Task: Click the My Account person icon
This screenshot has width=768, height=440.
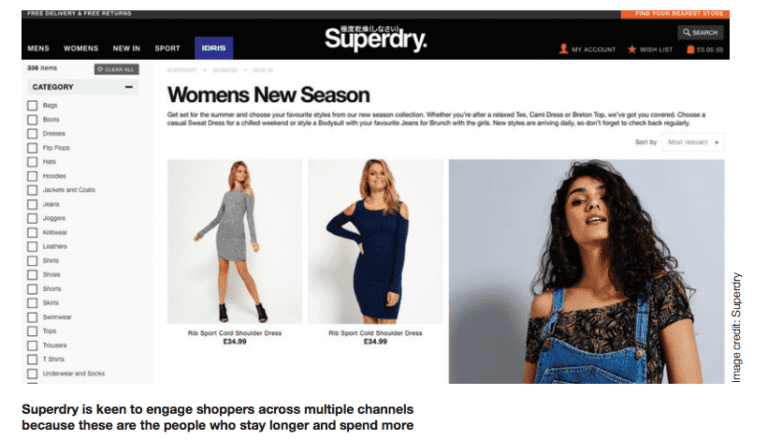Action: coord(563,49)
